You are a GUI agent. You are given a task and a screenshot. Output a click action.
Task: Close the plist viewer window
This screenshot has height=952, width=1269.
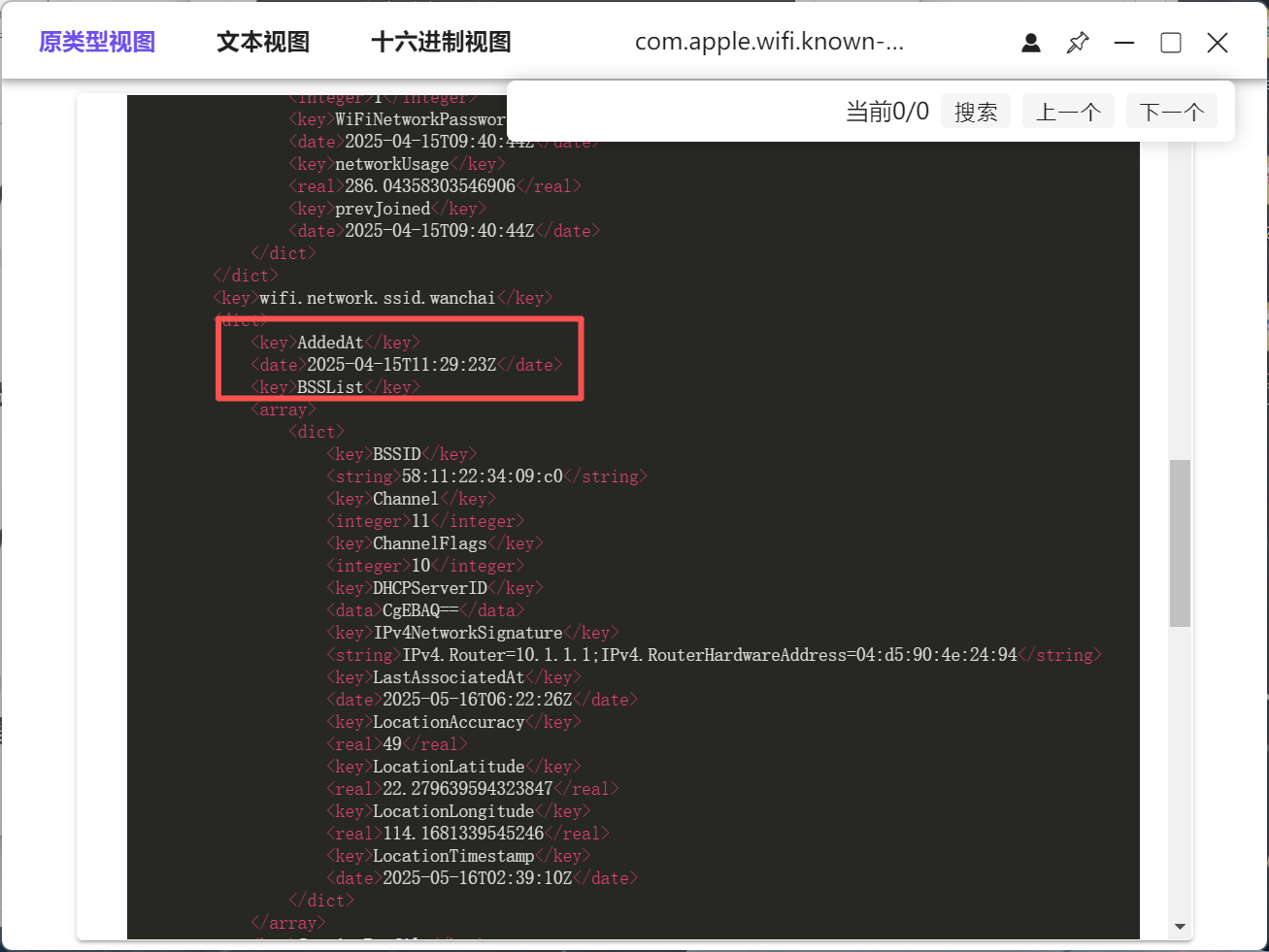1218,43
